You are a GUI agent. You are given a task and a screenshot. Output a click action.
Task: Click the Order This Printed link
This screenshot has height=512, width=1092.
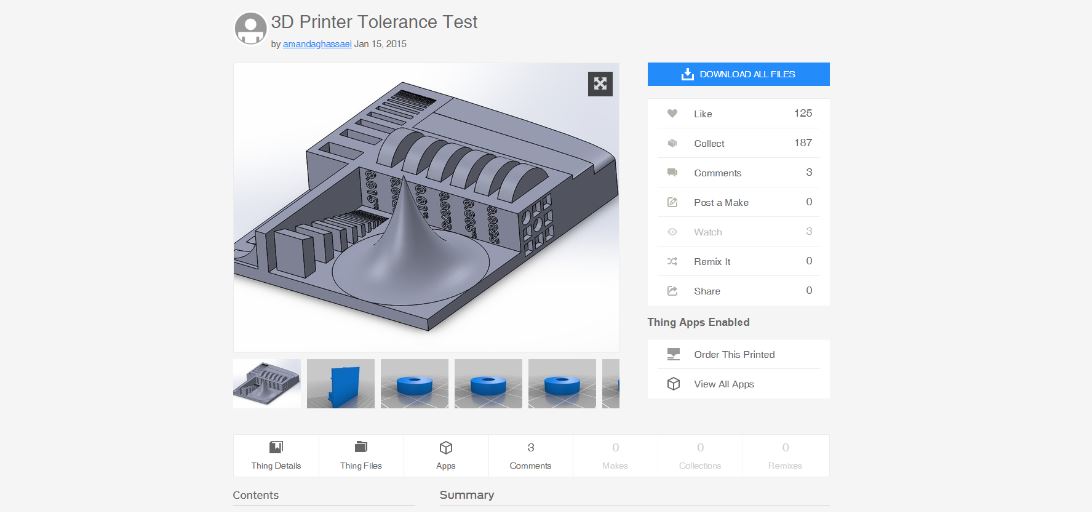click(x=734, y=355)
